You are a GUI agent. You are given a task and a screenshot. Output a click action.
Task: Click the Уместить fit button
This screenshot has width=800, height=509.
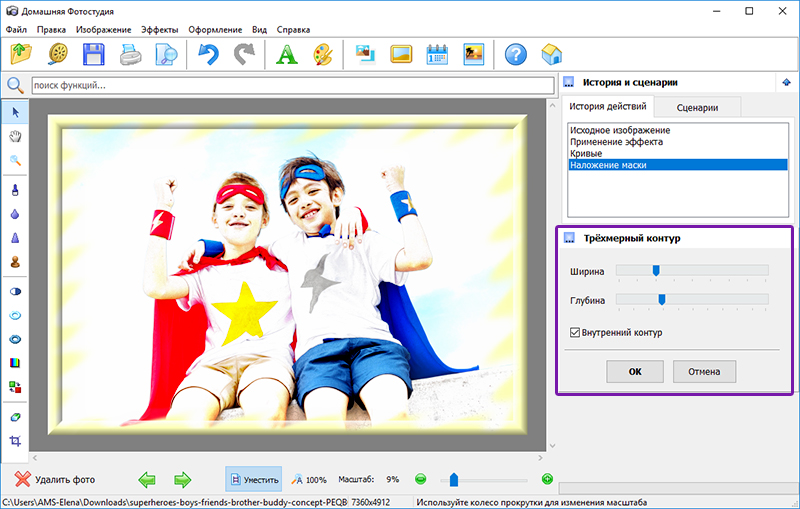tap(254, 479)
